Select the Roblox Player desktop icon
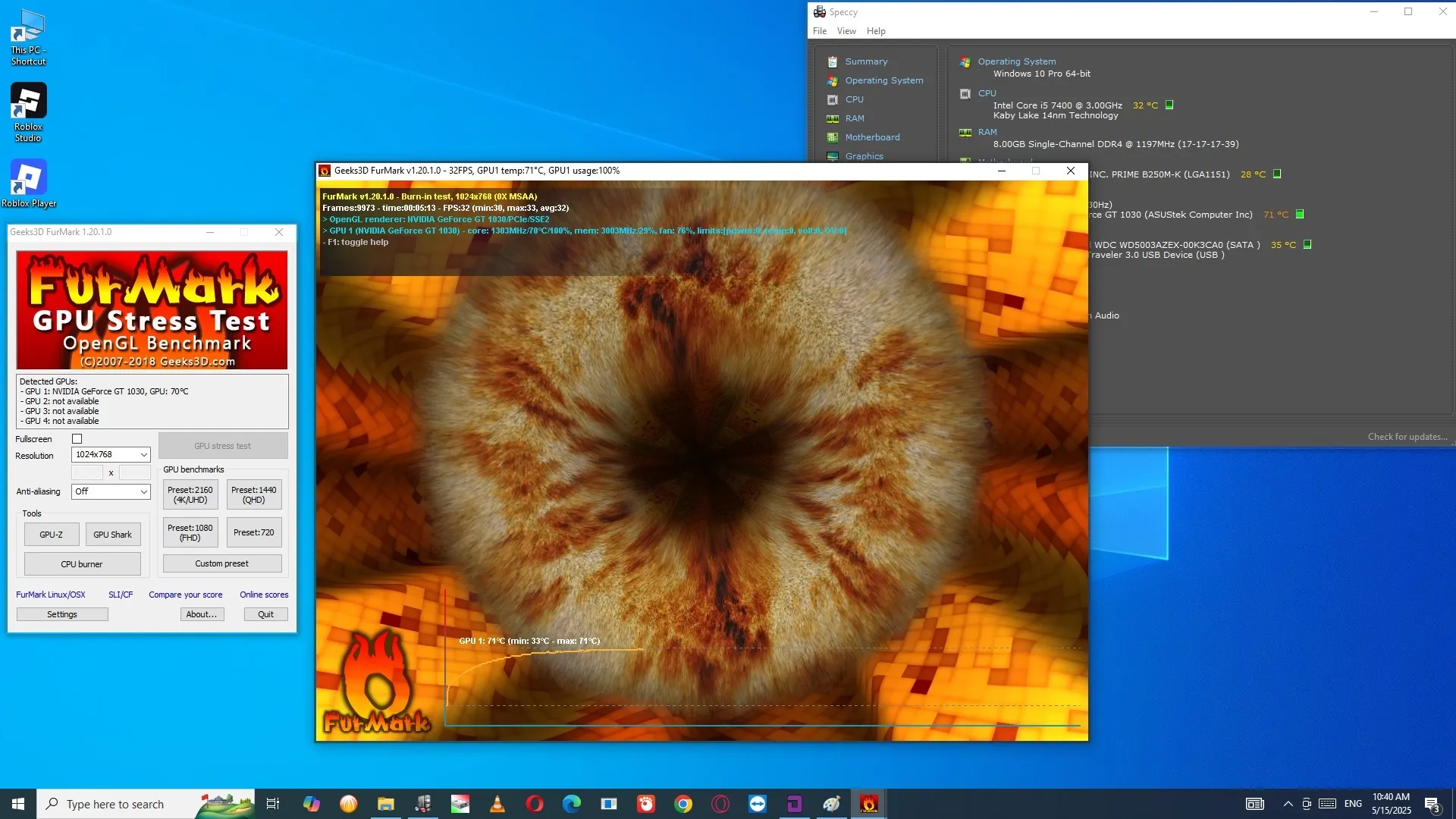 [x=28, y=184]
